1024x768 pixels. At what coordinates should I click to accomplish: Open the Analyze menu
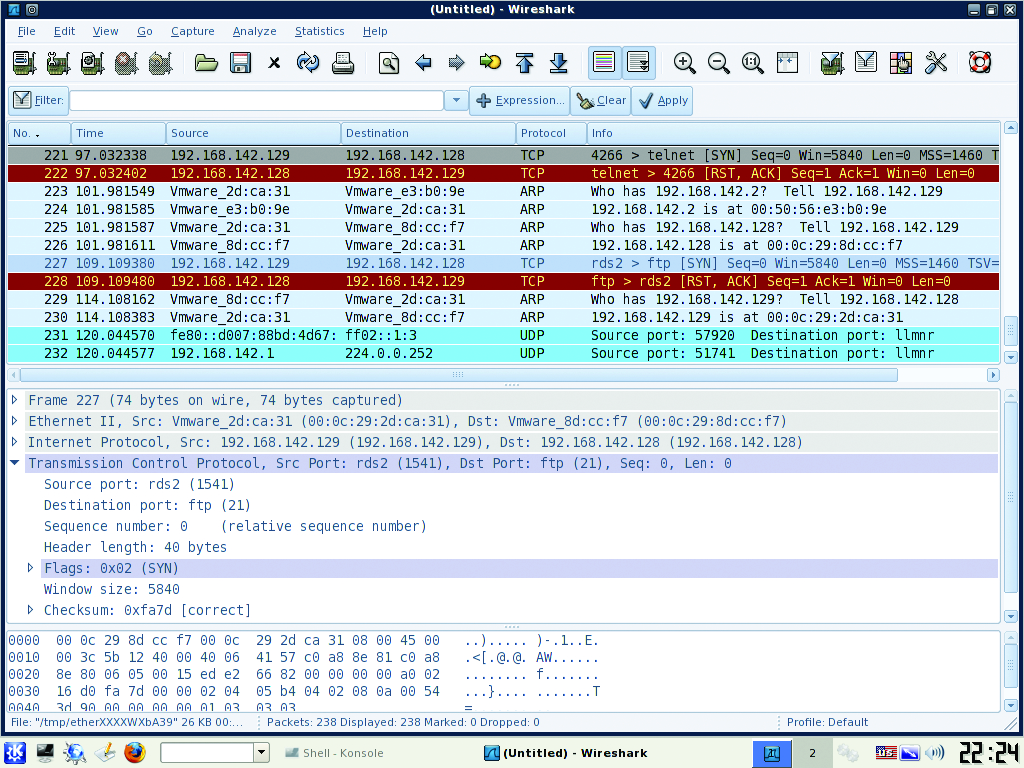pos(254,31)
